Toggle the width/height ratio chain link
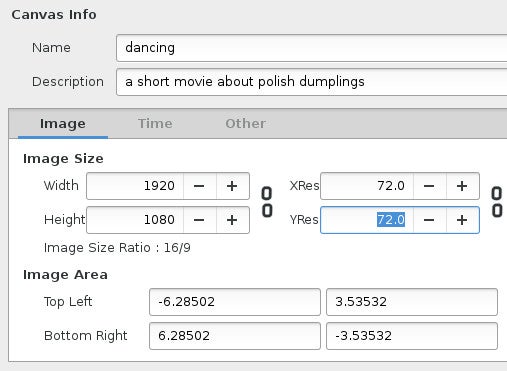 click(267, 202)
